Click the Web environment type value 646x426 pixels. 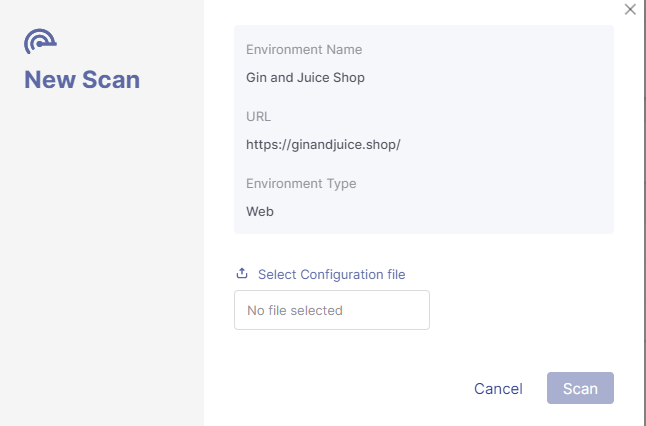click(260, 211)
